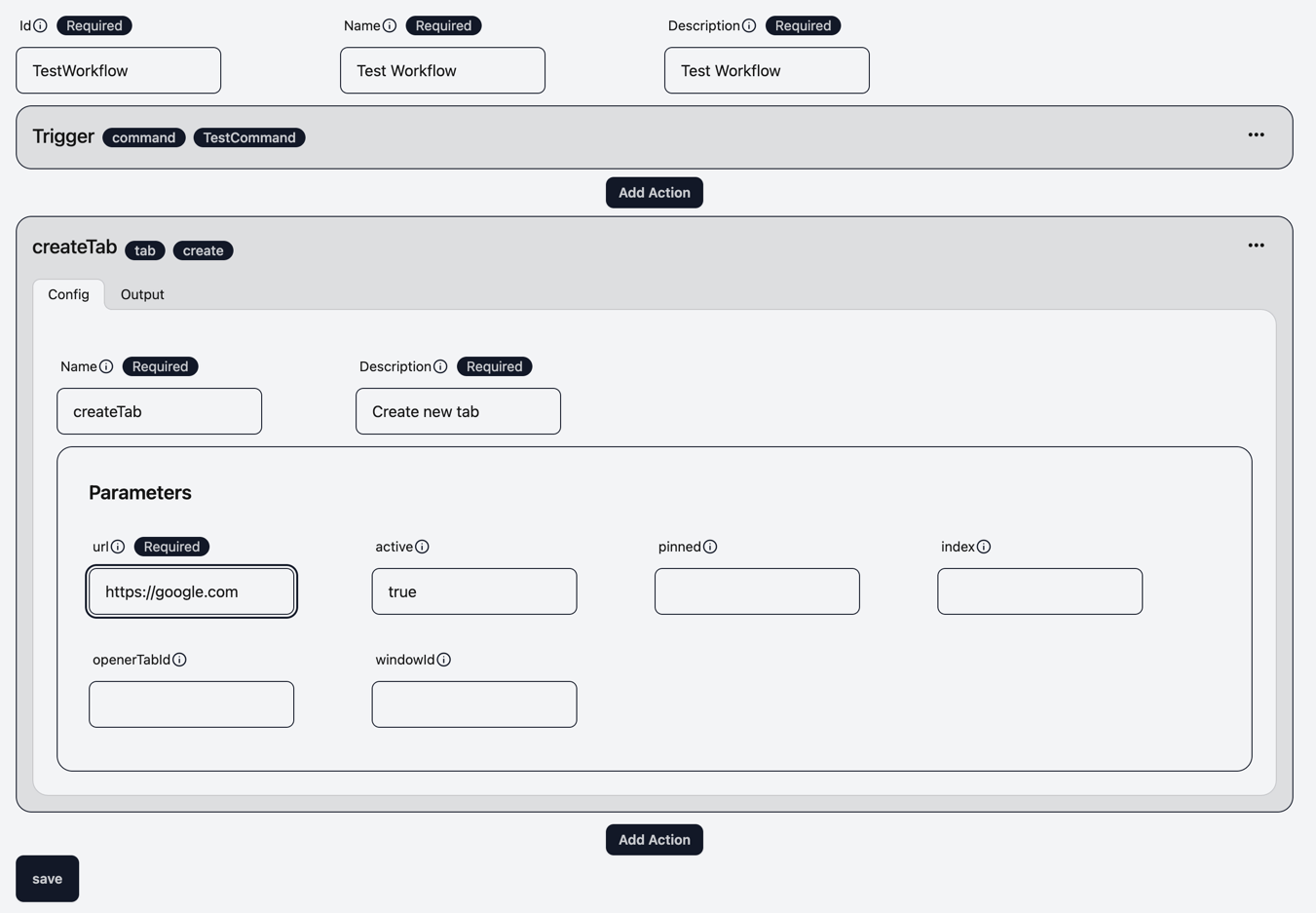Click the Required badge next to url

pyautogui.click(x=171, y=547)
